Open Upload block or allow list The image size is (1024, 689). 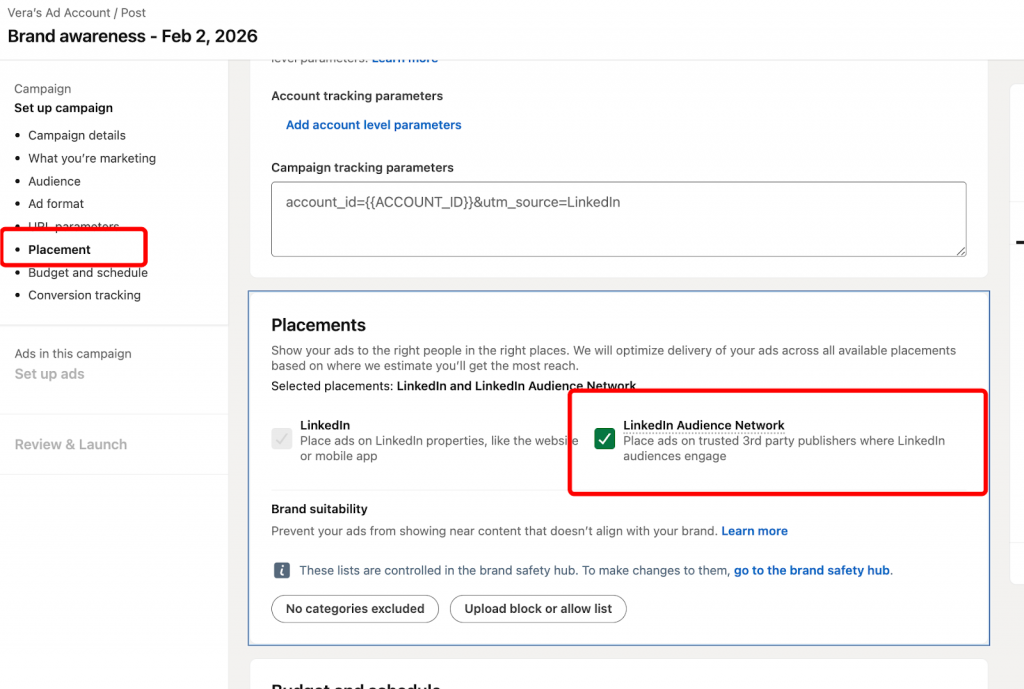click(x=538, y=609)
